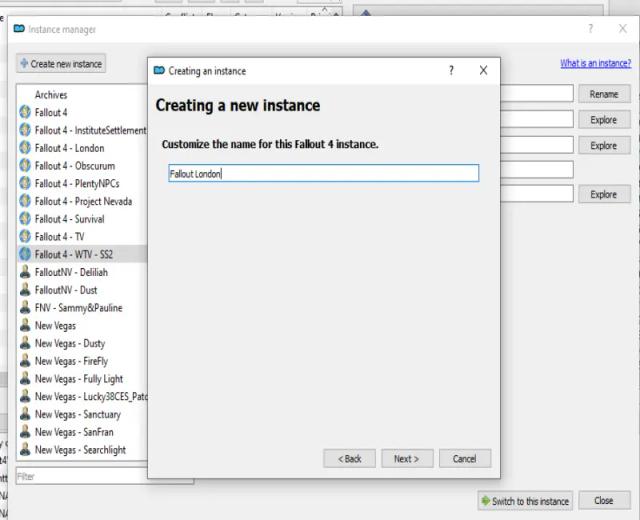
Task: Click the Explore button in the third row
Action: click(x=604, y=146)
